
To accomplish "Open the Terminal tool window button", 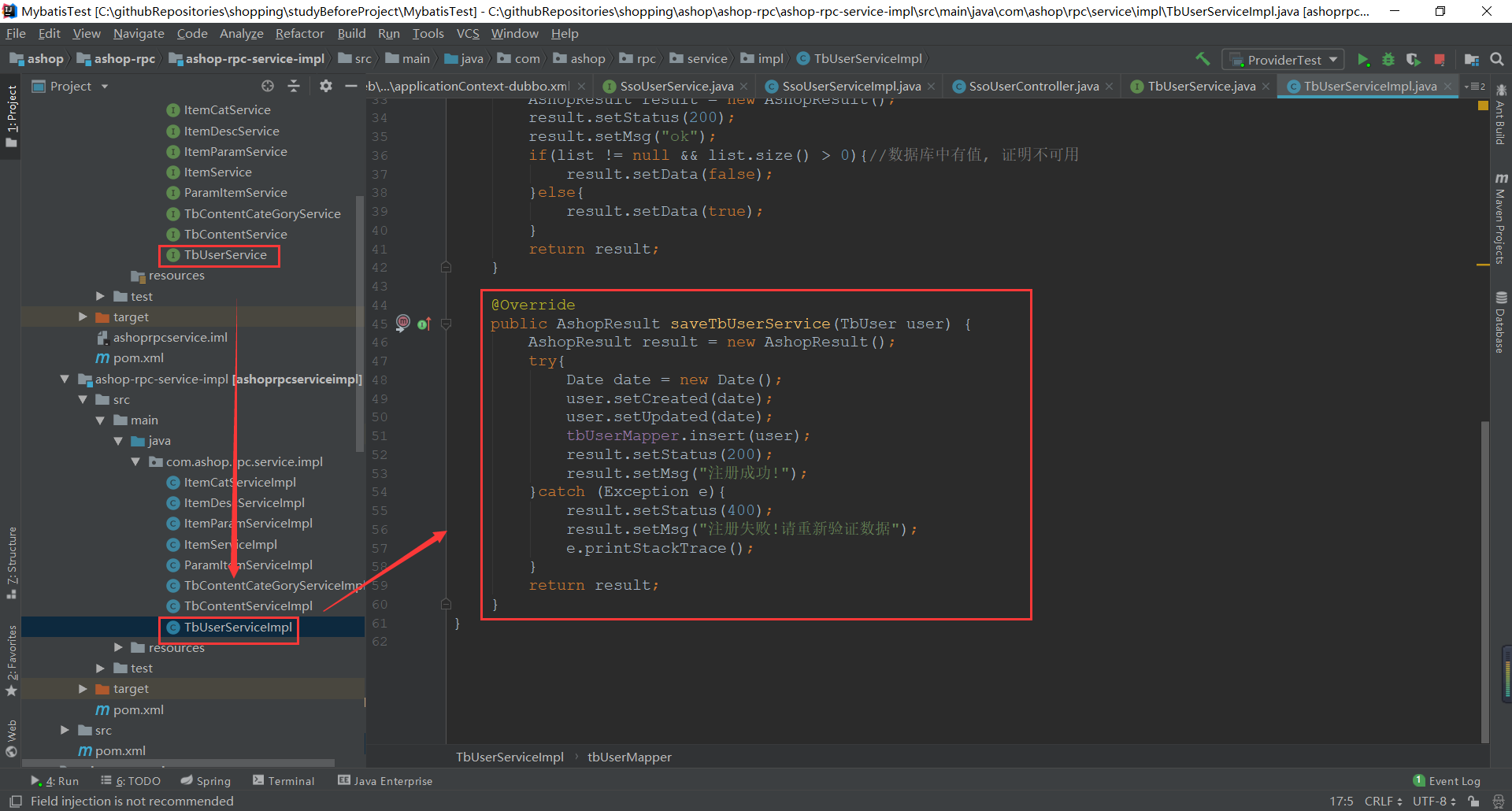I will [283, 781].
